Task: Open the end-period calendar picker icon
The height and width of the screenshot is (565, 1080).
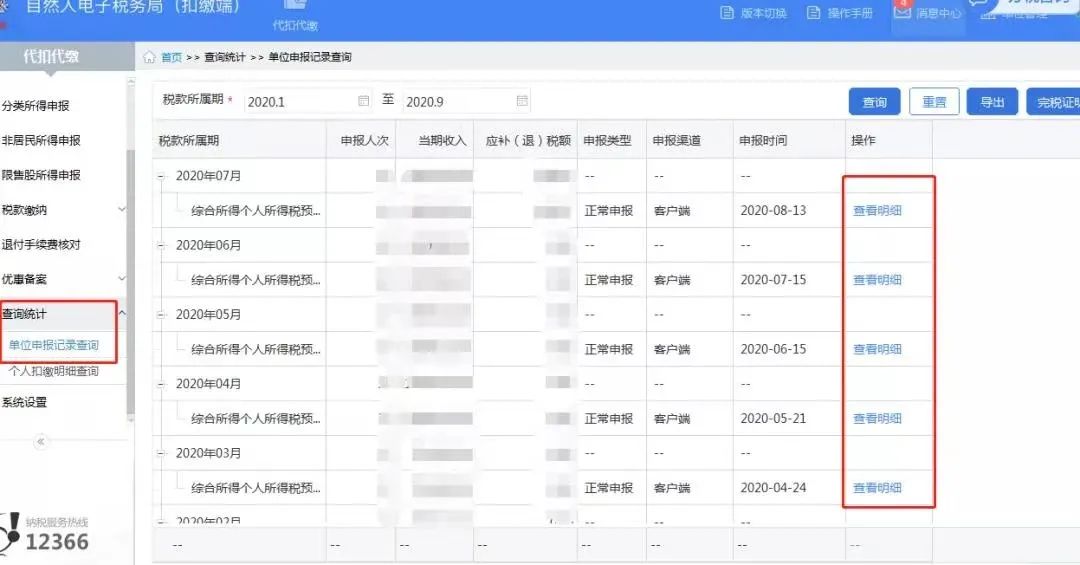Action: click(522, 101)
